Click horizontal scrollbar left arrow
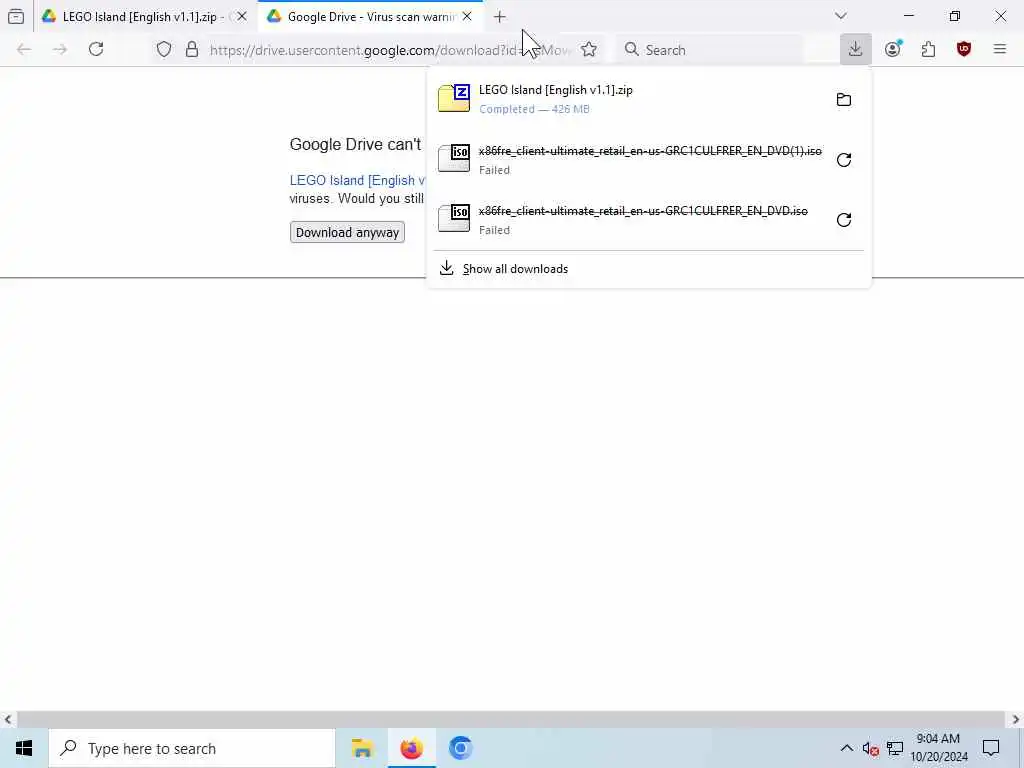Viewport: 1024px width, 768px height. [x=7, y=720]
